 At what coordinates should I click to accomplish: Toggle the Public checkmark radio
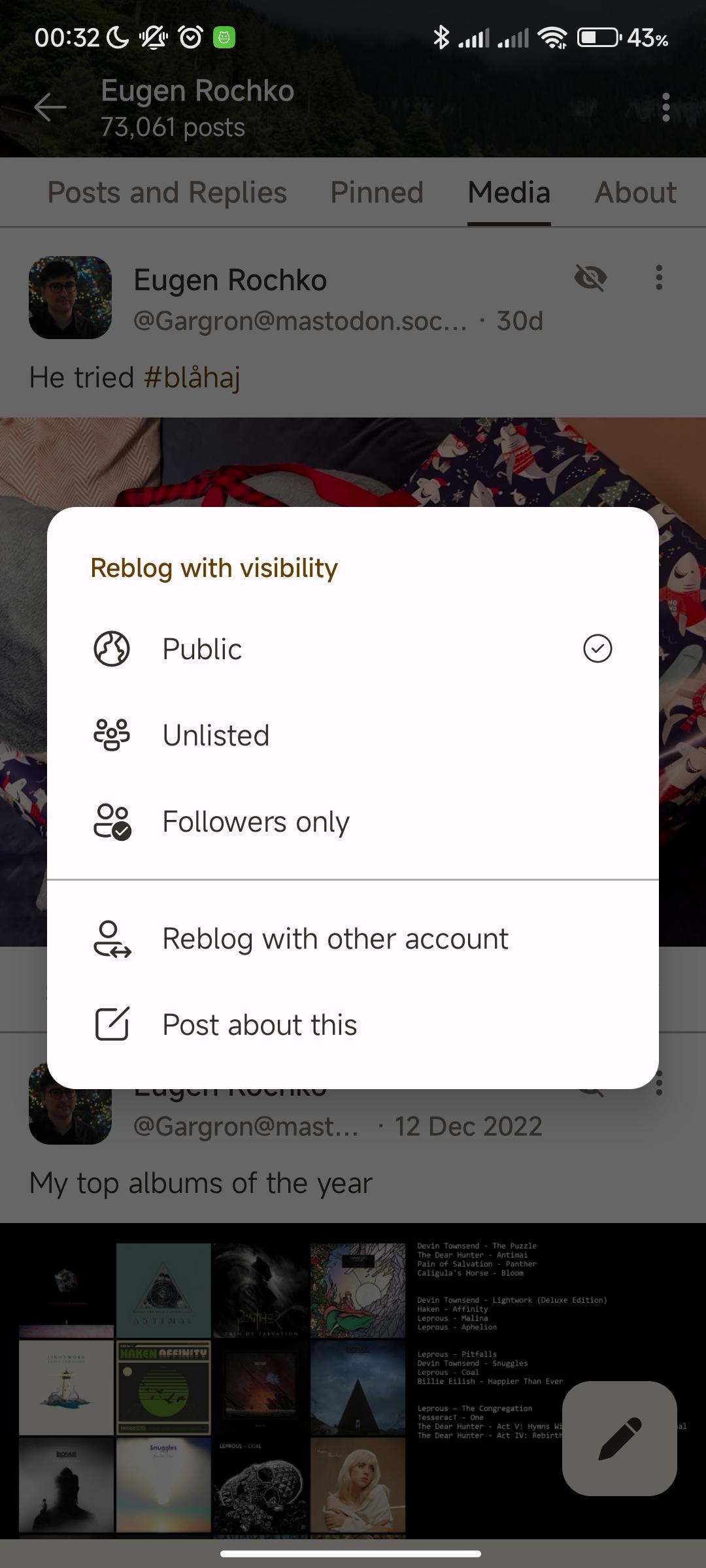click(597, 649)
